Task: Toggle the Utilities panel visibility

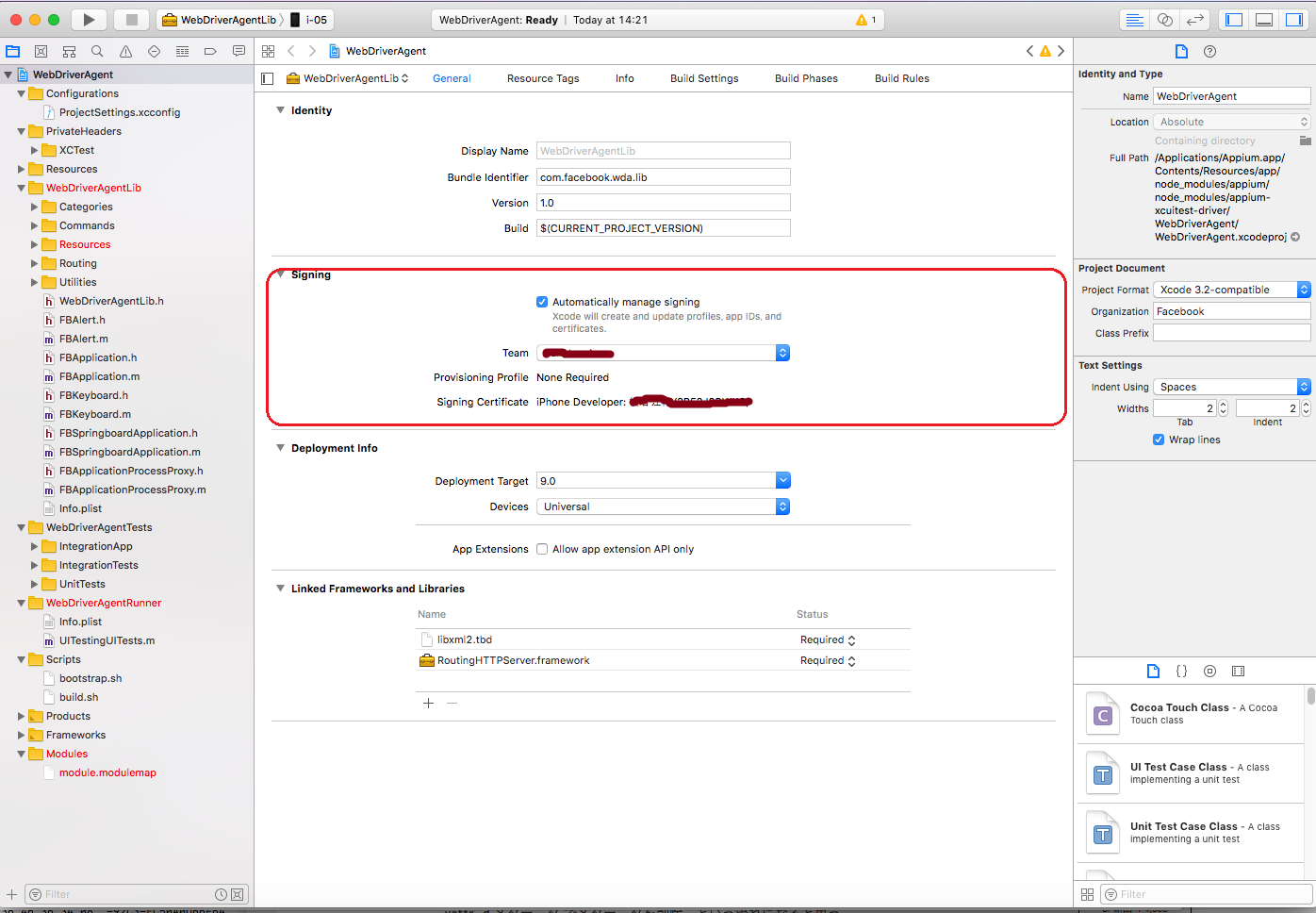Action: coord(1294,19)
